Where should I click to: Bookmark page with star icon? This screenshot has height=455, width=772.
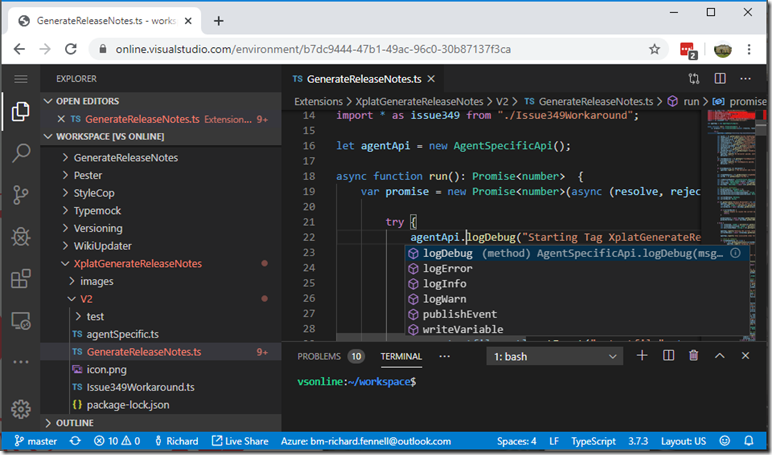[x=654, y=49]
